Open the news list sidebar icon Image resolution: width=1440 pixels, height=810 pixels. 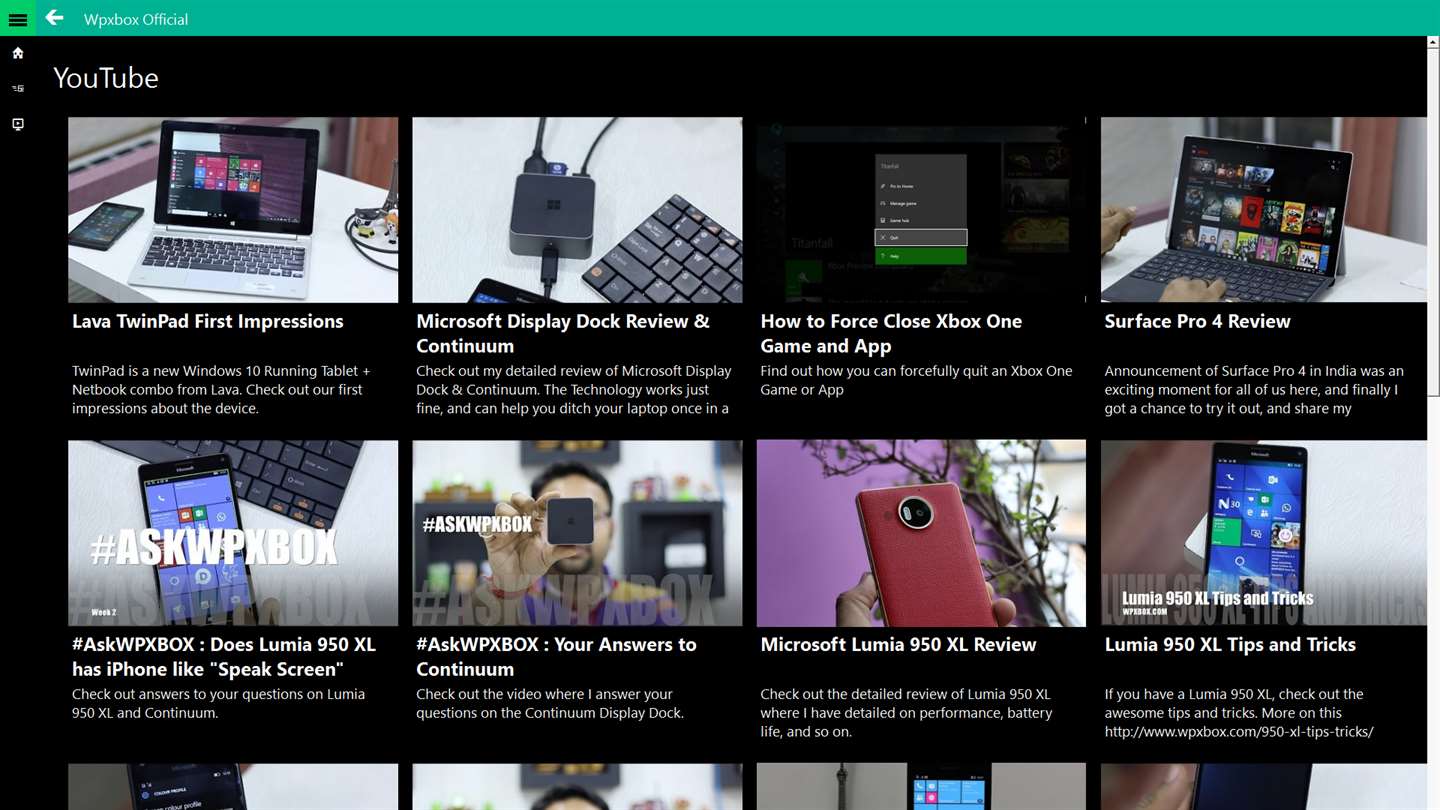[18, 89]
